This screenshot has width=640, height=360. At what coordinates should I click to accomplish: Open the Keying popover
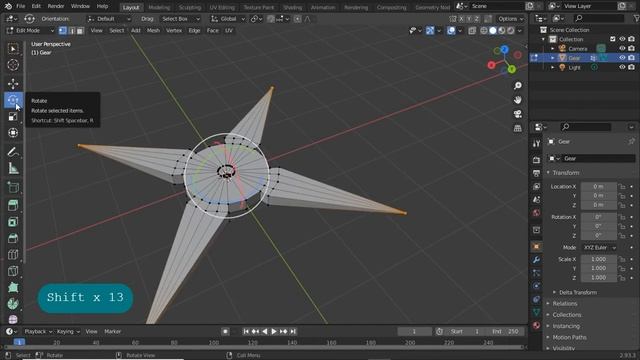68,331
